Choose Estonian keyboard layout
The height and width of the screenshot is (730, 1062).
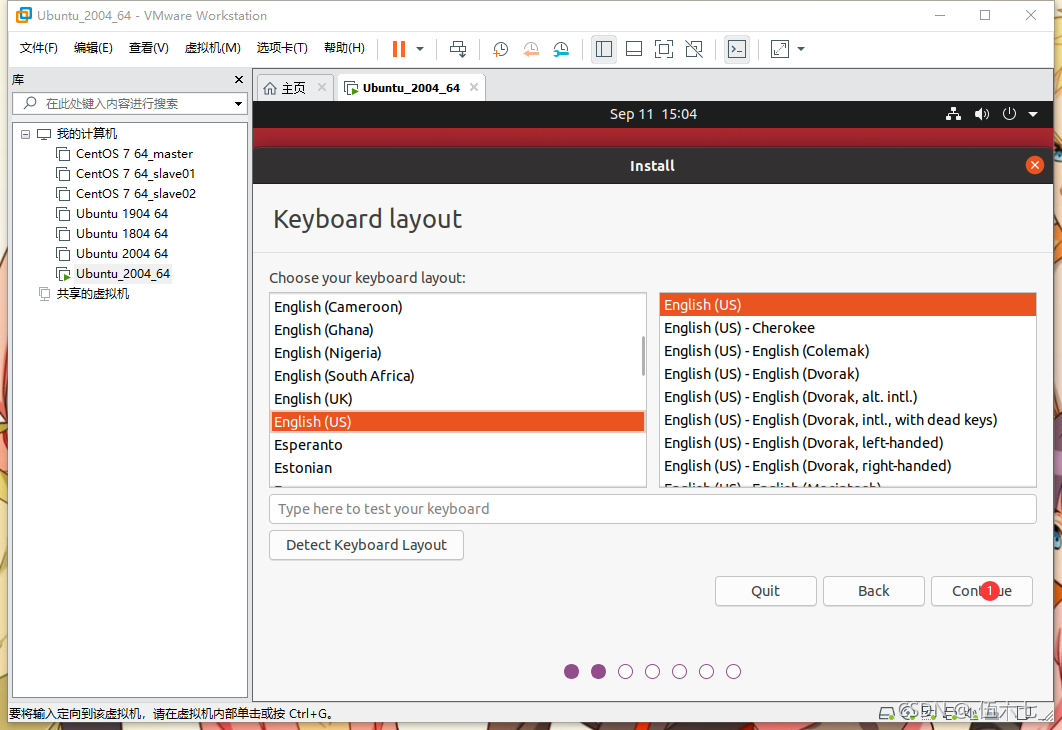pyautogui.click(x=457, y=468)
